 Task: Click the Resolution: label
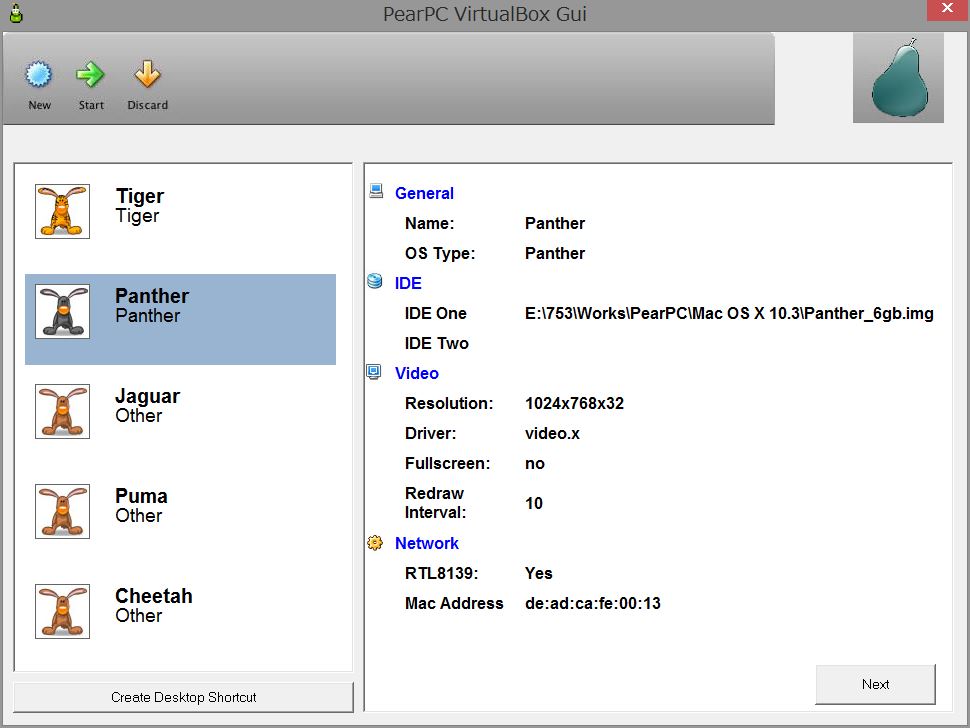click(x=449, y=404)
